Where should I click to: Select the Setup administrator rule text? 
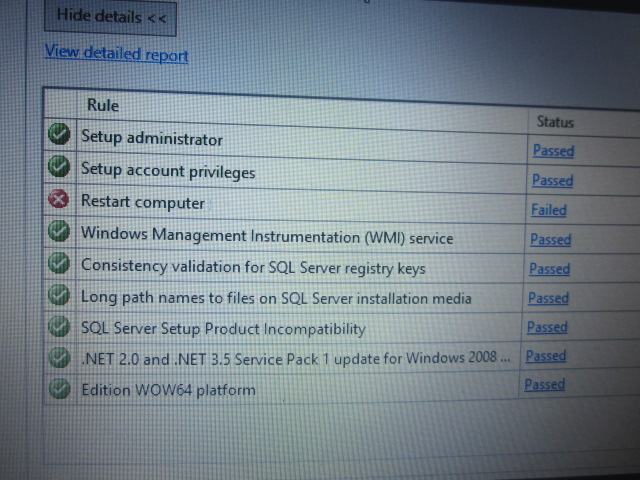point(152,138)
